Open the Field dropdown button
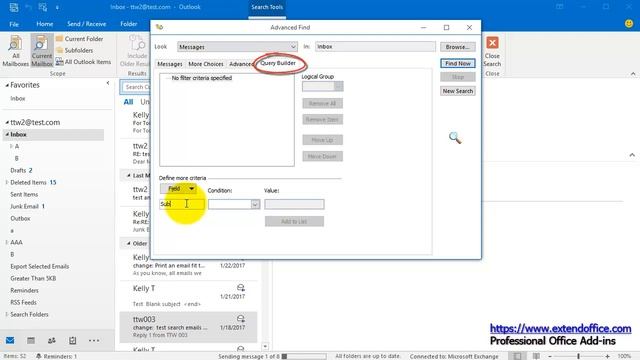The height and width of the screenshot is (360, 640). click(178, 189)
